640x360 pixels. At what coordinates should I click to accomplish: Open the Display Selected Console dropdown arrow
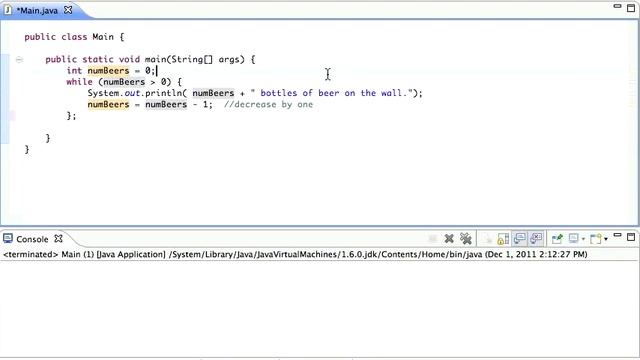(583, 239)
